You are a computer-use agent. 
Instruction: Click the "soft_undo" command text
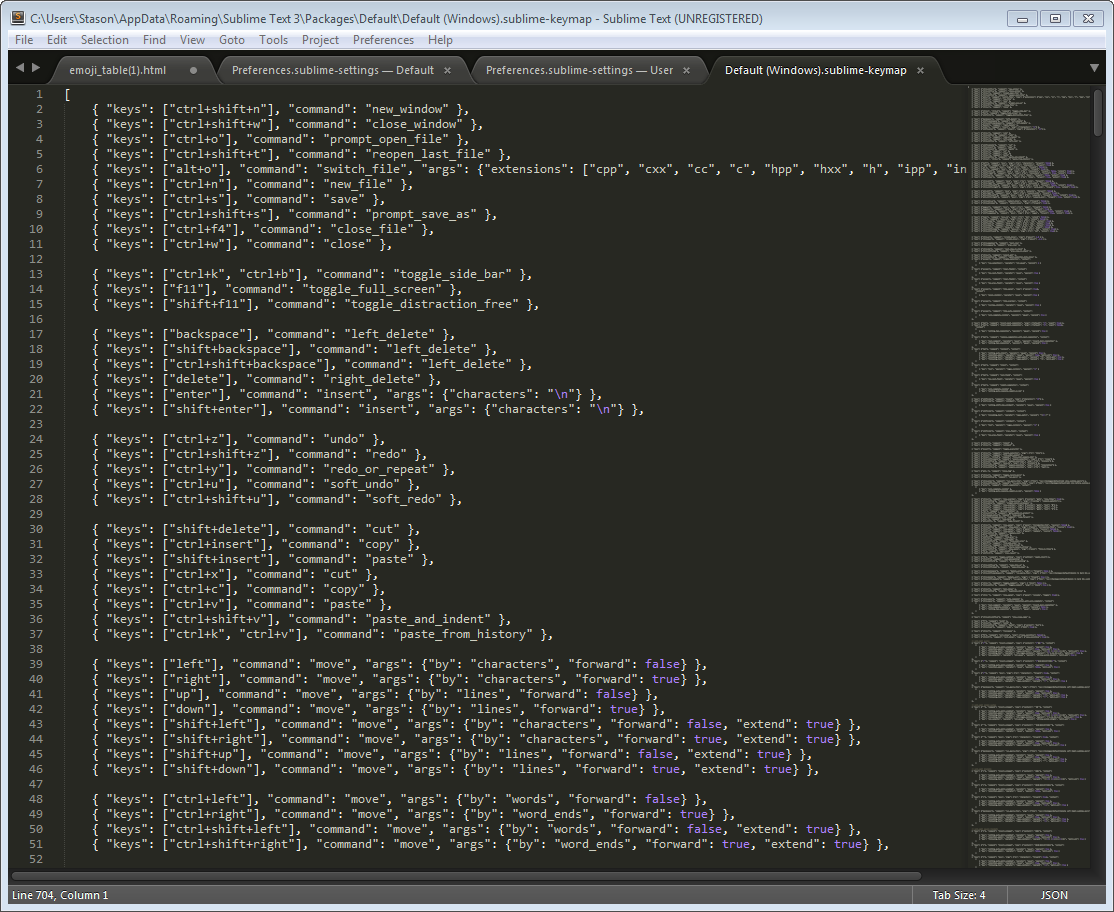coord(365,484)
